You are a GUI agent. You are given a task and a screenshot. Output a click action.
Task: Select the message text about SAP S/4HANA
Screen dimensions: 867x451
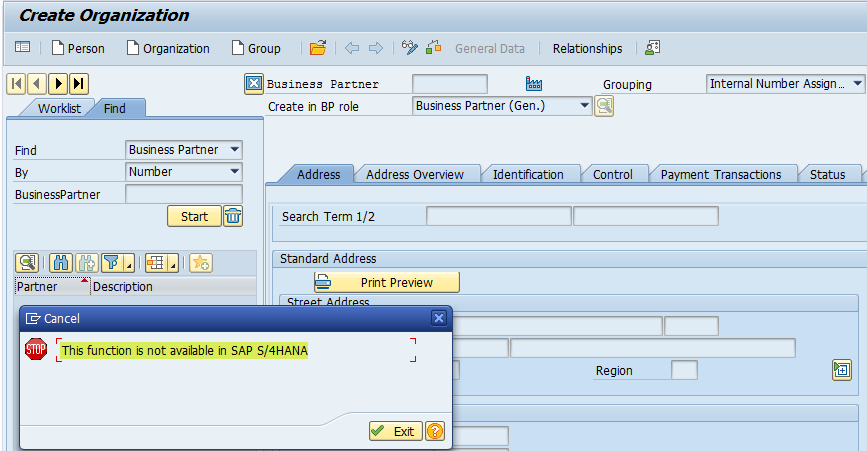pyautogui.click(x=185, y=350)
